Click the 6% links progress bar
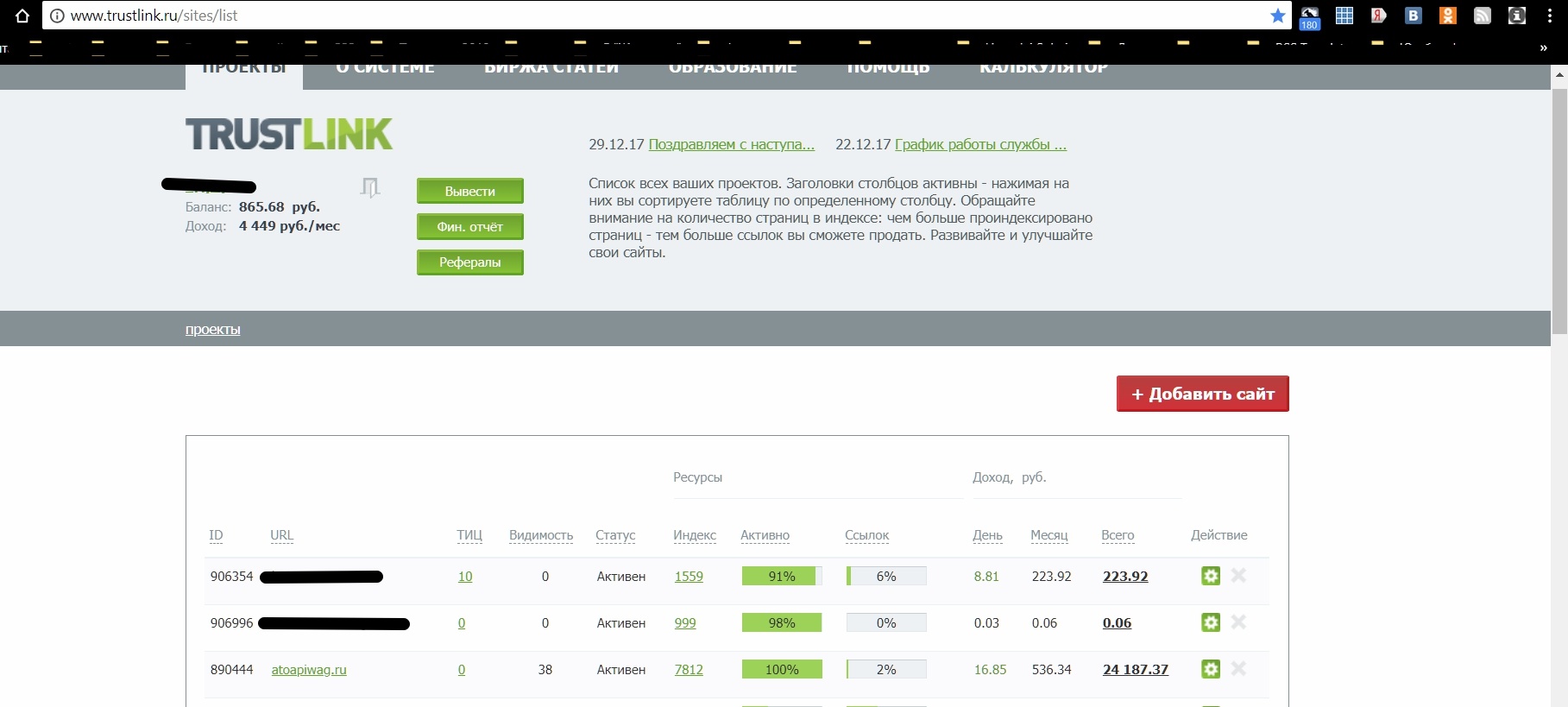Image resolution: width=1568 pixels, height=707 pixels. [x=886, y=576]
